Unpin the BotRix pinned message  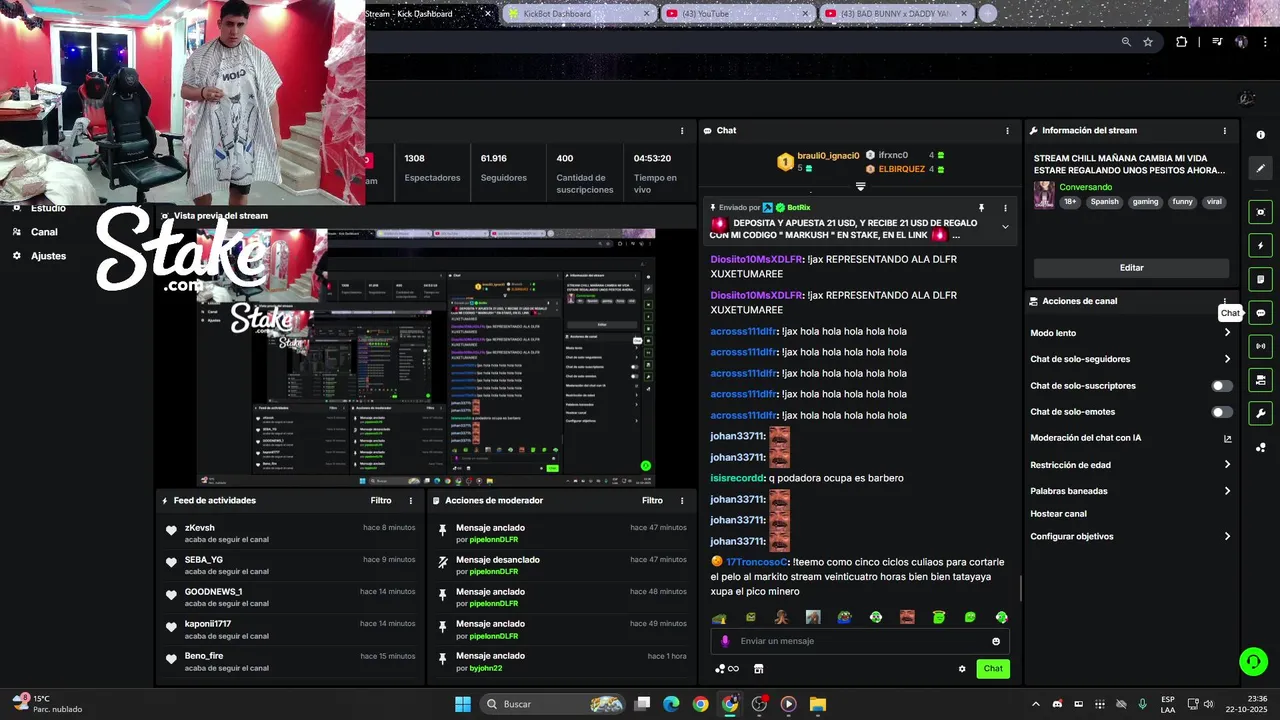pos(981,208)
